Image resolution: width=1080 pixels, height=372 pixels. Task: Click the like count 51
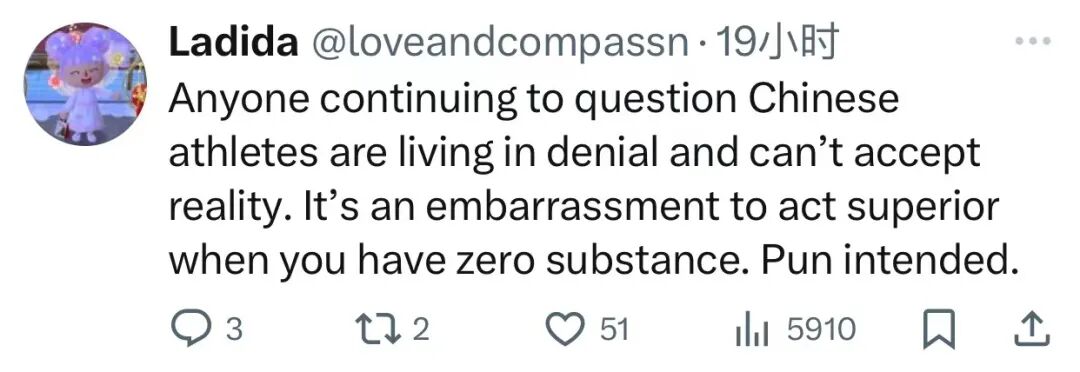point(614,330)
